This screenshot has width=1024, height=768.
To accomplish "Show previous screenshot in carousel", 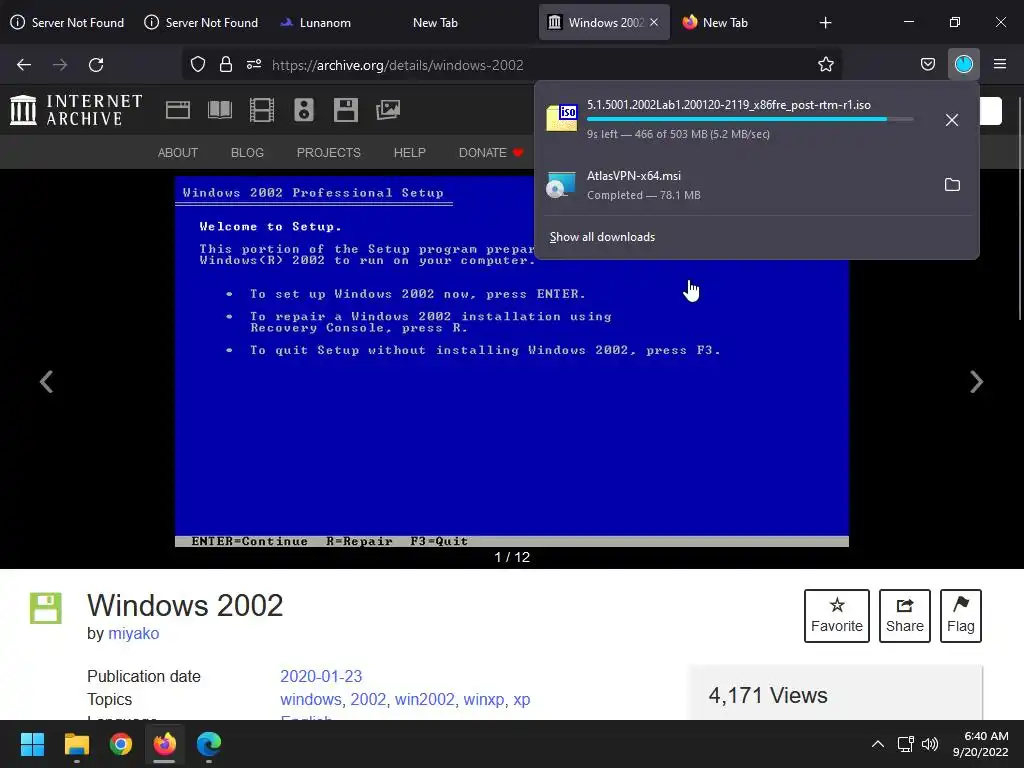I will (x=46, y=381).
